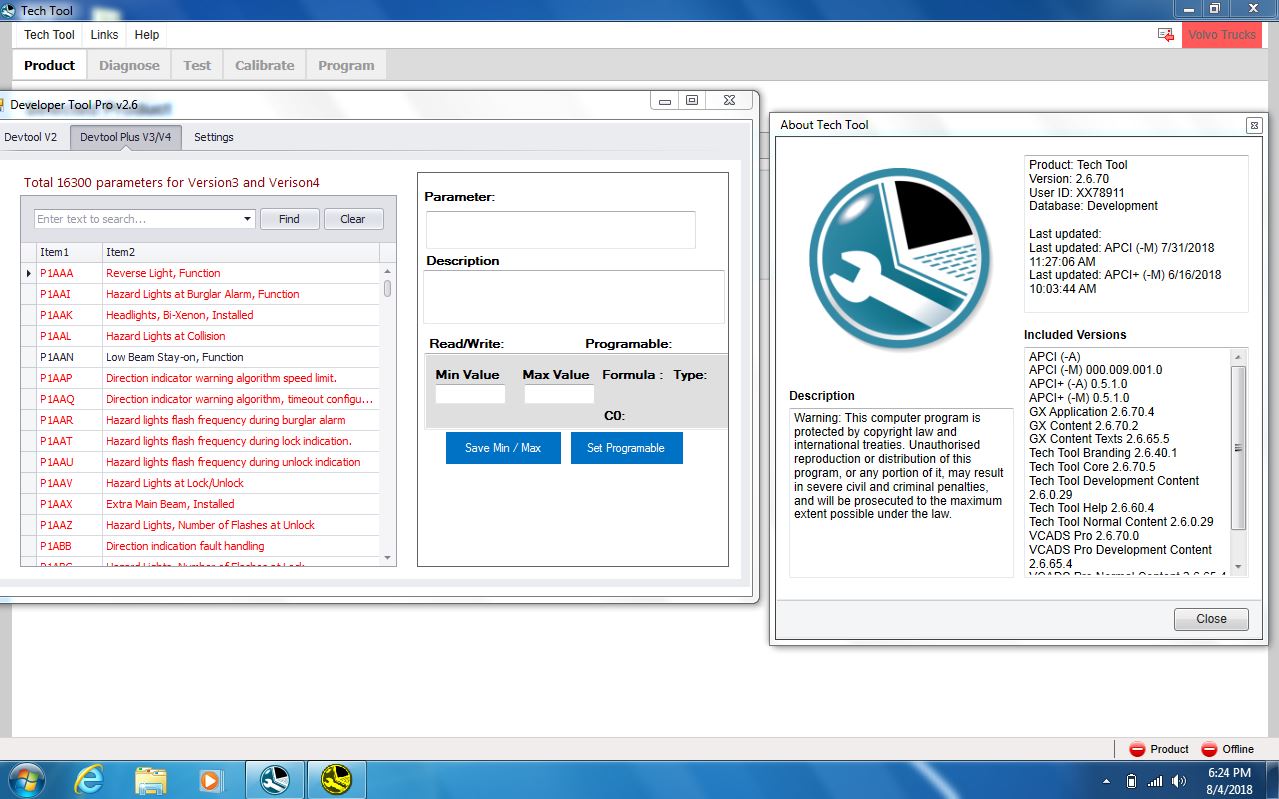1279x799 pixels.
Task: Select row P1AAR flash frequency during burglar alarm
Action: pos(200,420)
